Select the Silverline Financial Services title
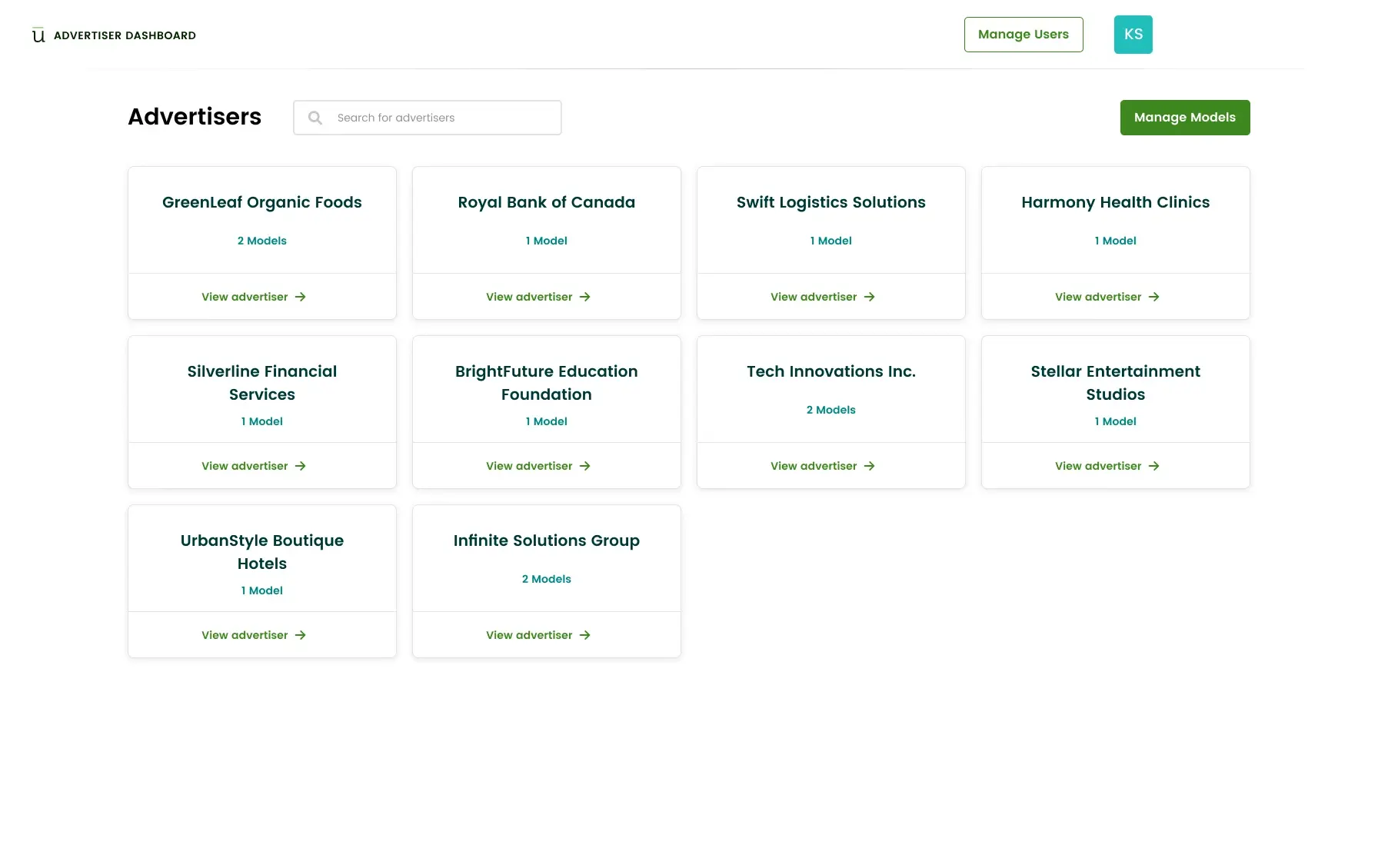Viewport: 1378px width, 868px height. [x=262, y=383]
